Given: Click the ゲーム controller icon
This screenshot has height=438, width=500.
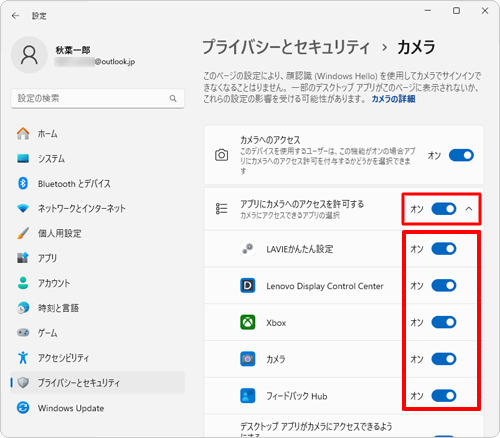Looking at the screenshot, I should (23, 333).
